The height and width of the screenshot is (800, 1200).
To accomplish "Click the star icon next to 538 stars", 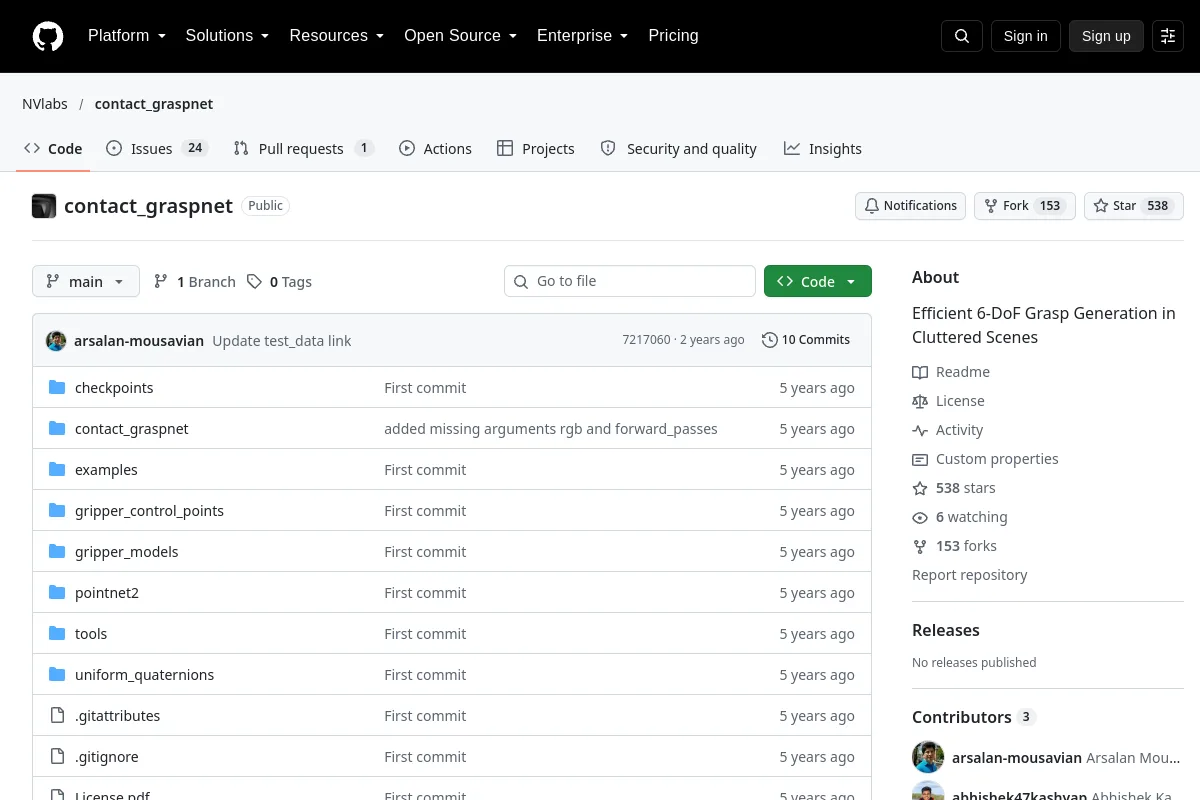I will [x=920, y=488].
